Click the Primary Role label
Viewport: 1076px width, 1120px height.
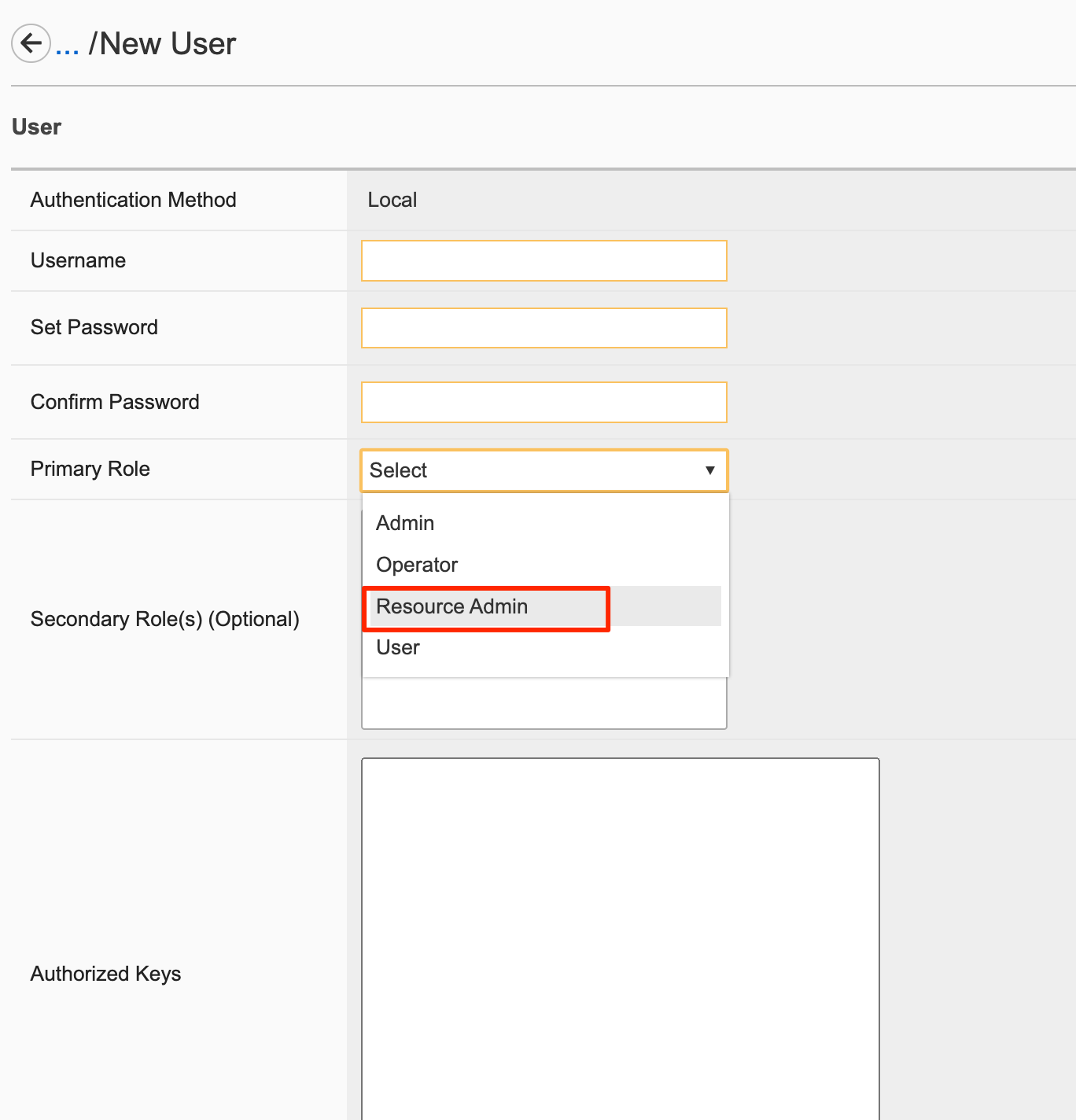(x=90, y=469)
